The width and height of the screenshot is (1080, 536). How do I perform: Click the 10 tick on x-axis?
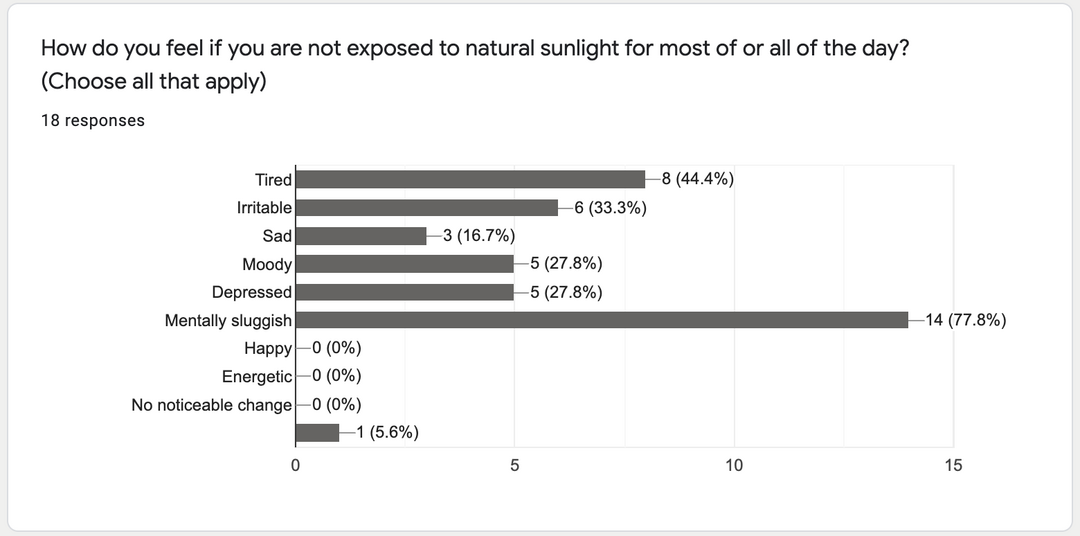734,466
